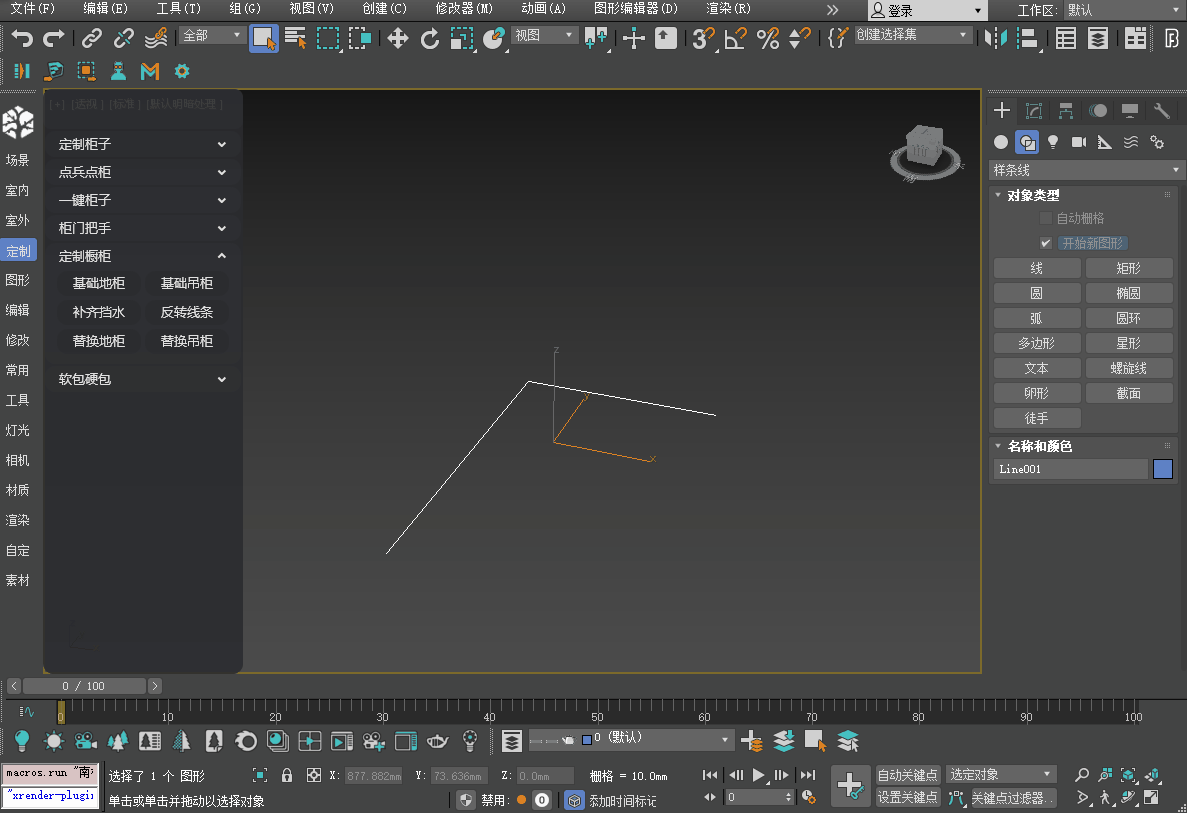Expand the 定制柜子 section
This screenshot has width=1187, height=813.
coord(142,144)
